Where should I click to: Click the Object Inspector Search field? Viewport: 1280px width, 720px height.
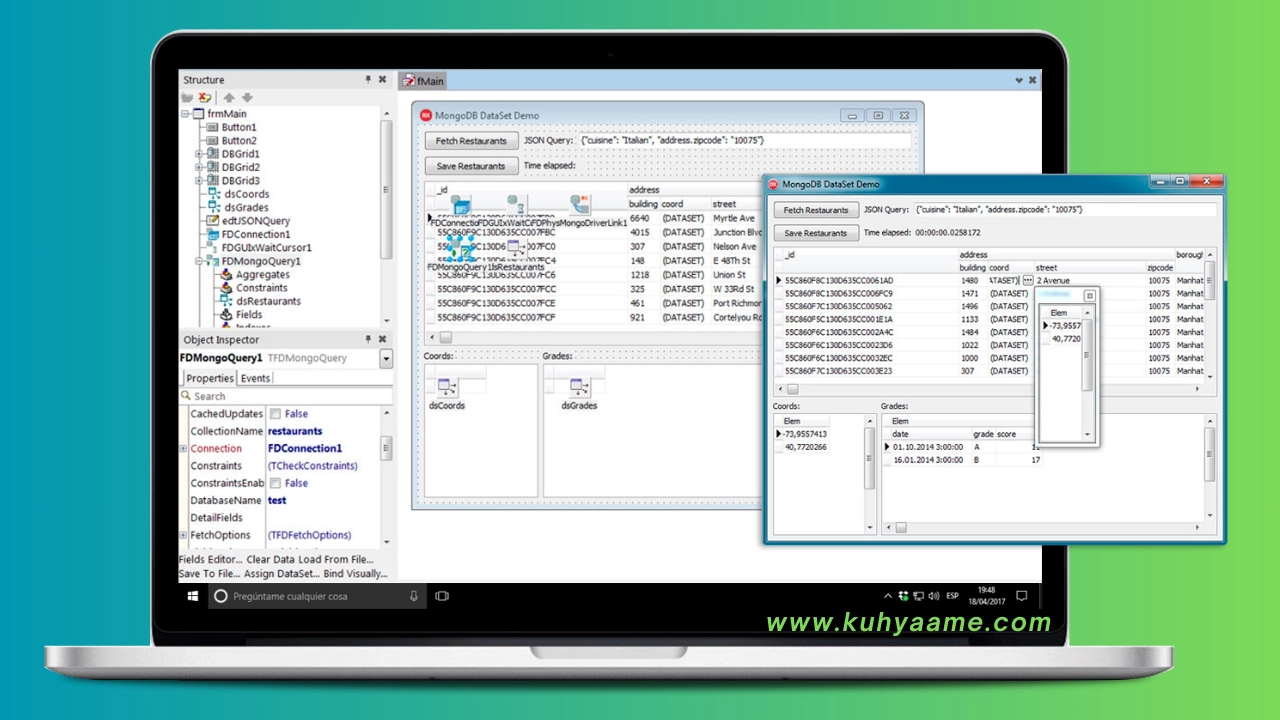point(285,396)
